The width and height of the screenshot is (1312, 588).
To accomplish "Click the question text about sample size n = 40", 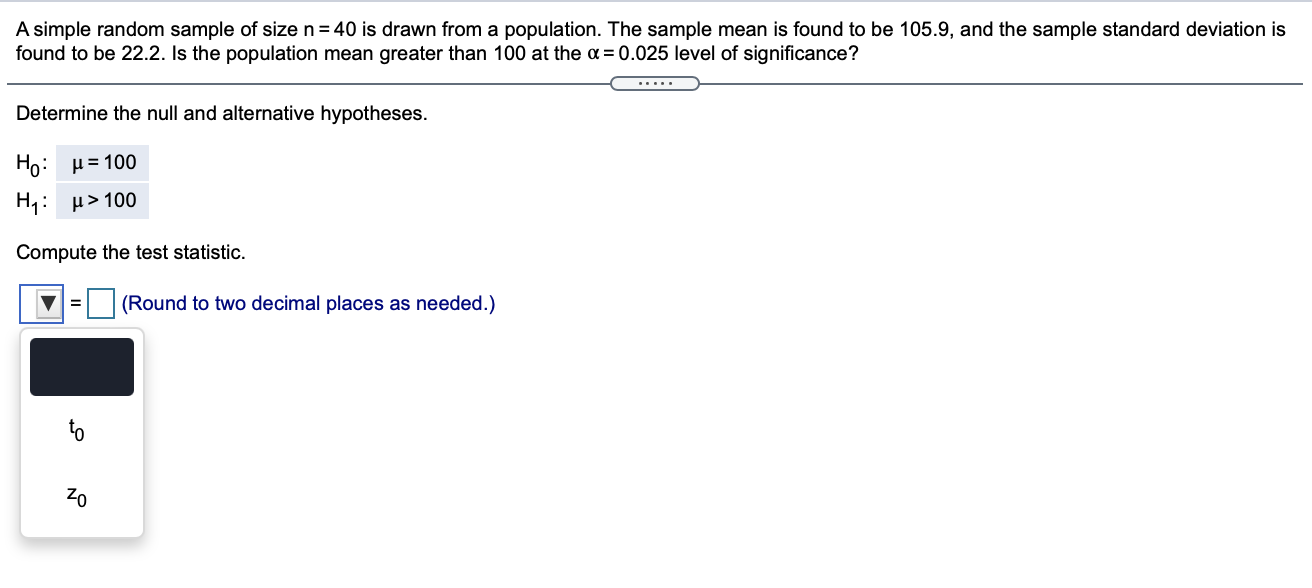I will click(x=650, y=30).
